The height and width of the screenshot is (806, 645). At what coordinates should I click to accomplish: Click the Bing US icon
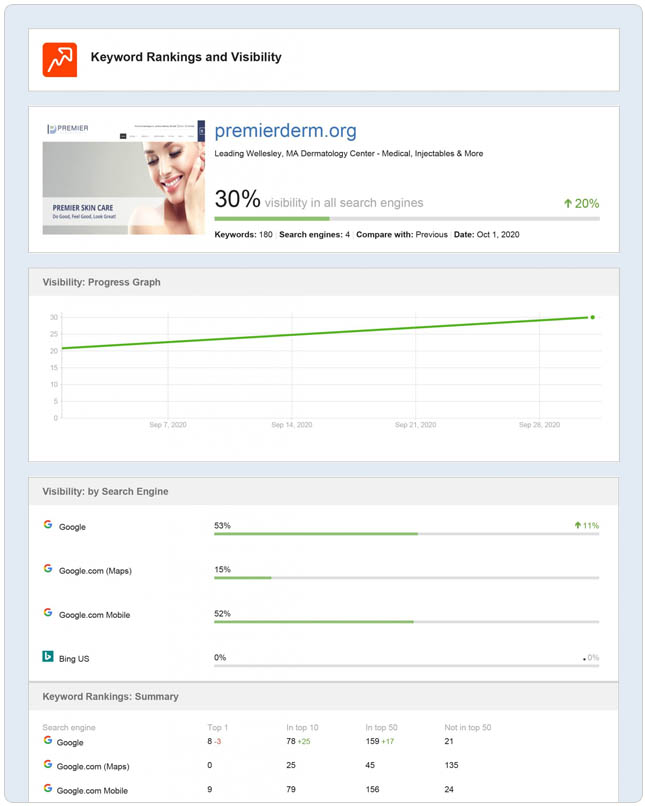tap(47, 657)
